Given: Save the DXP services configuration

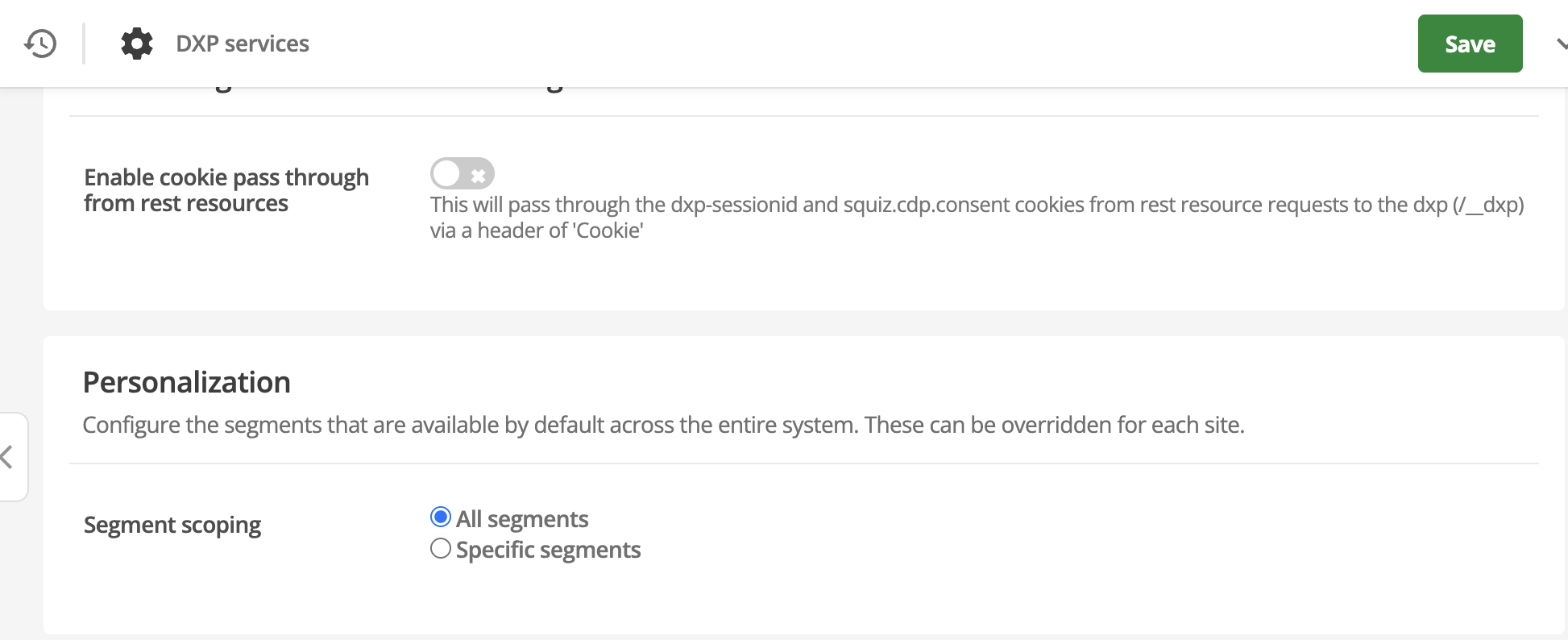Looking at the screenshot, I should click(1470, 44).
